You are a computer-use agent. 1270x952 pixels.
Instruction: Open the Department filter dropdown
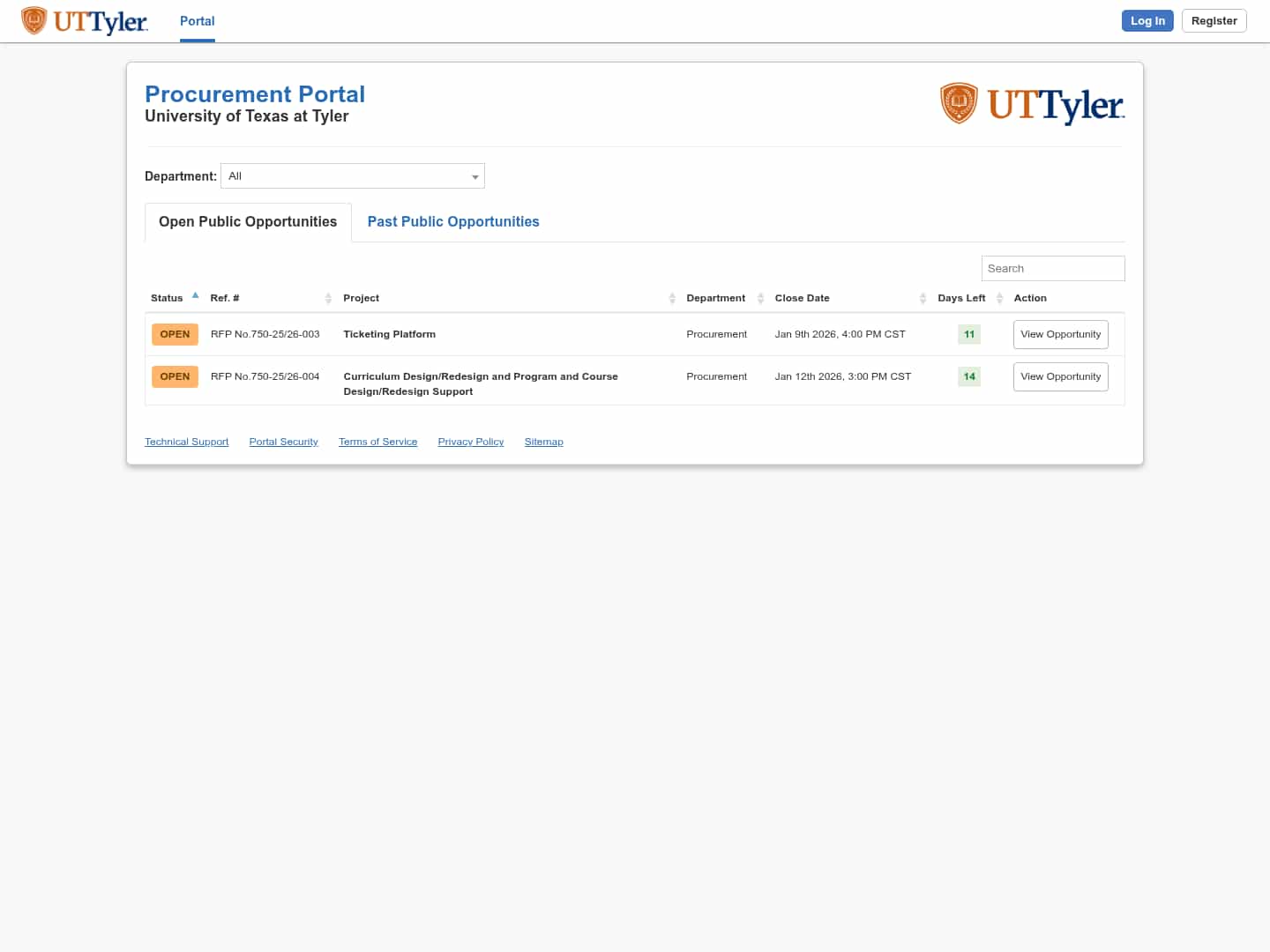[353, 176]
